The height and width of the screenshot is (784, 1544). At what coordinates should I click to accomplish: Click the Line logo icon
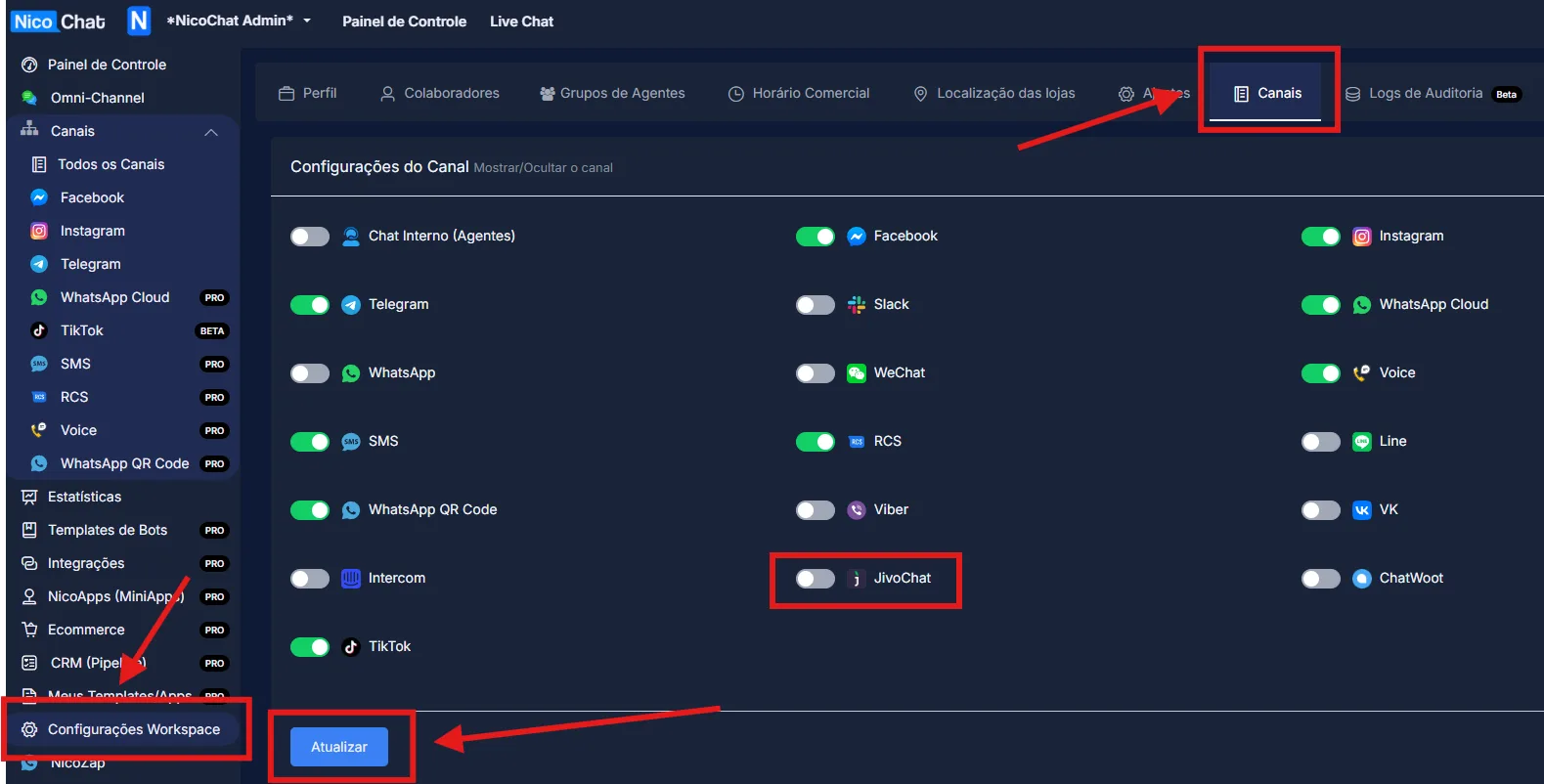pyautogui.click(x=1362, y=442)
